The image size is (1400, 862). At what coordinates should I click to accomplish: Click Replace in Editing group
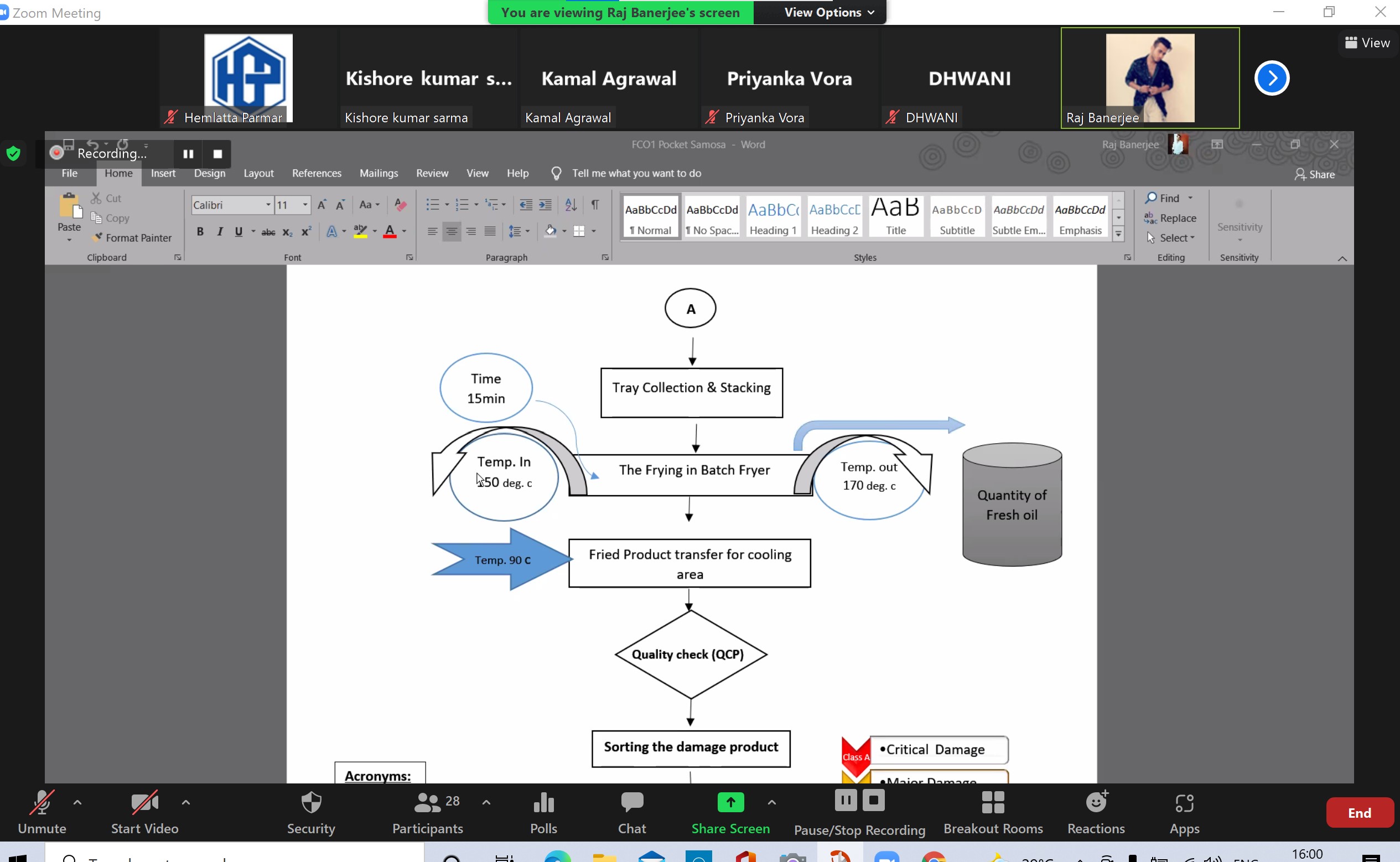click(1170, 218)
